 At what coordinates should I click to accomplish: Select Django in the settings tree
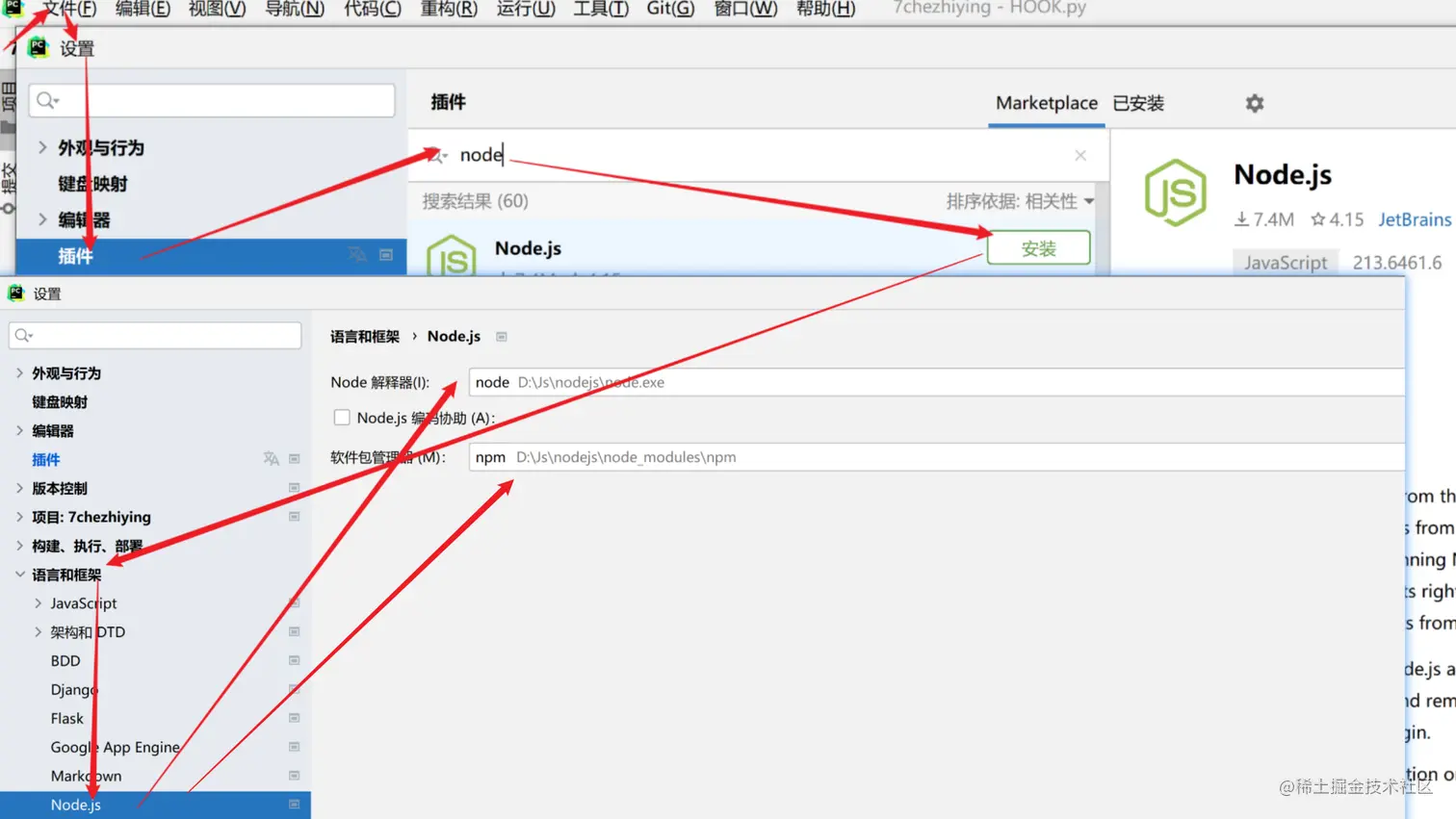click(74, 690)
